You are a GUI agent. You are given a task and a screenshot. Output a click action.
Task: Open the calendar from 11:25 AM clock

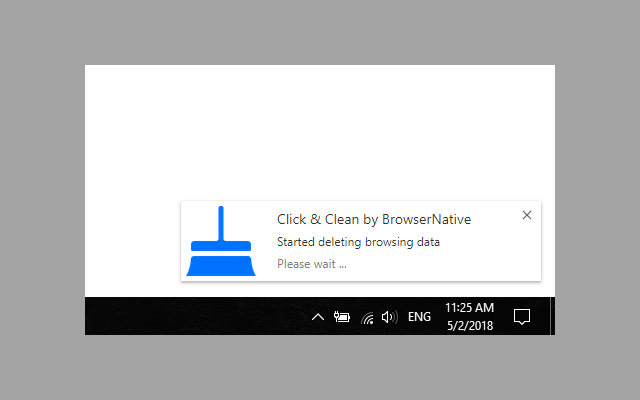click(x=469, y=308)
